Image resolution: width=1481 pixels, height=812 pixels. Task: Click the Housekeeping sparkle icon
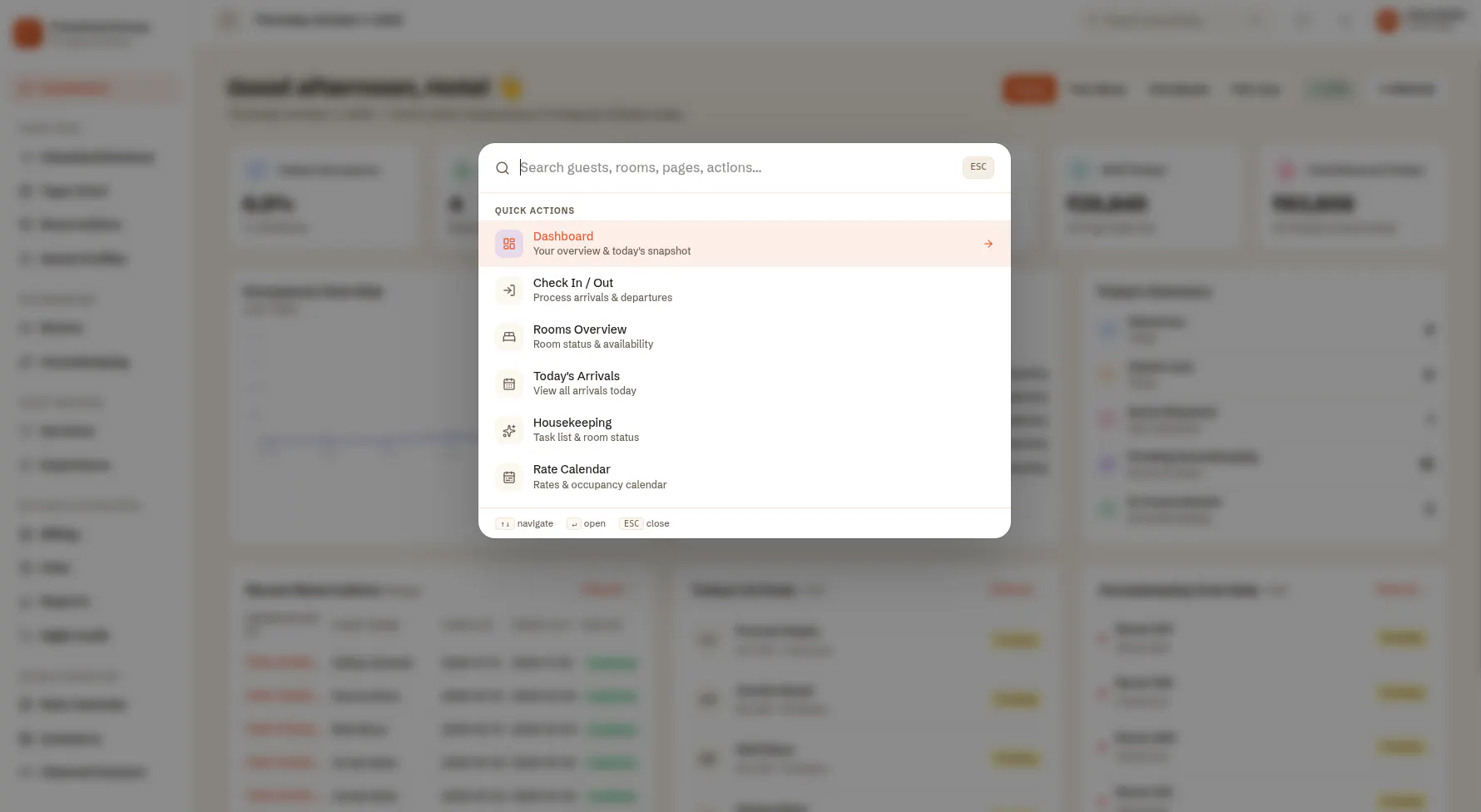coord(509,430)
